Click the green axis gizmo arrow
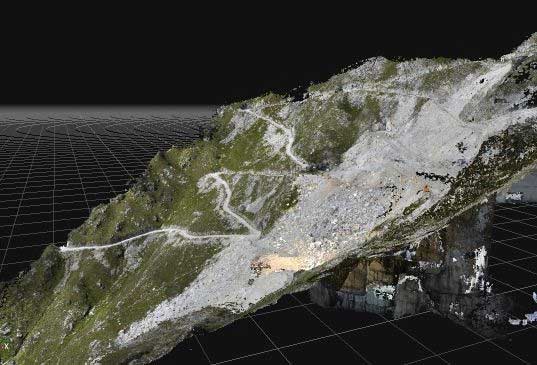537x365 pixels. click(3, 340)
